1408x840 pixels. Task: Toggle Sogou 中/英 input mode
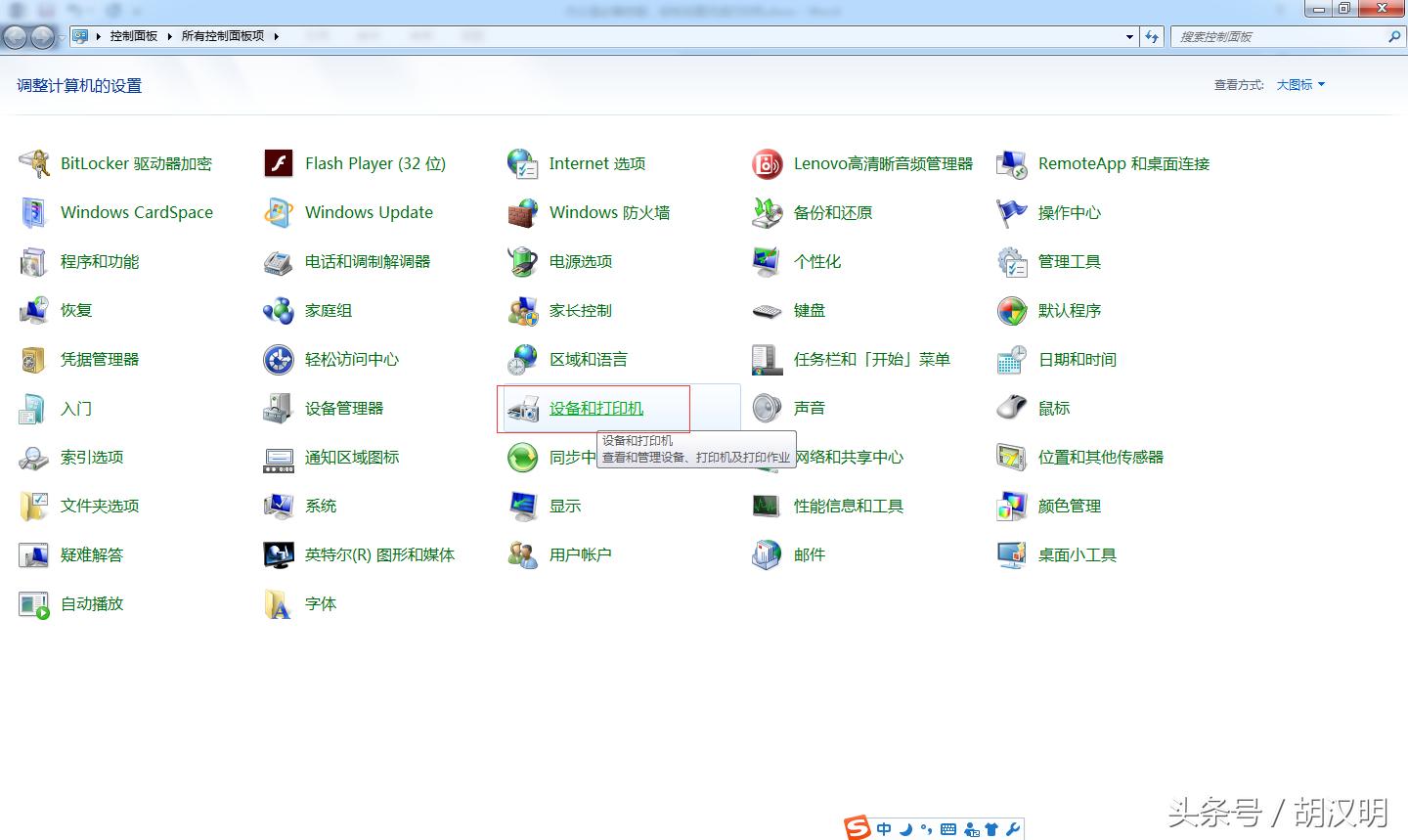[x=884, y=828]
